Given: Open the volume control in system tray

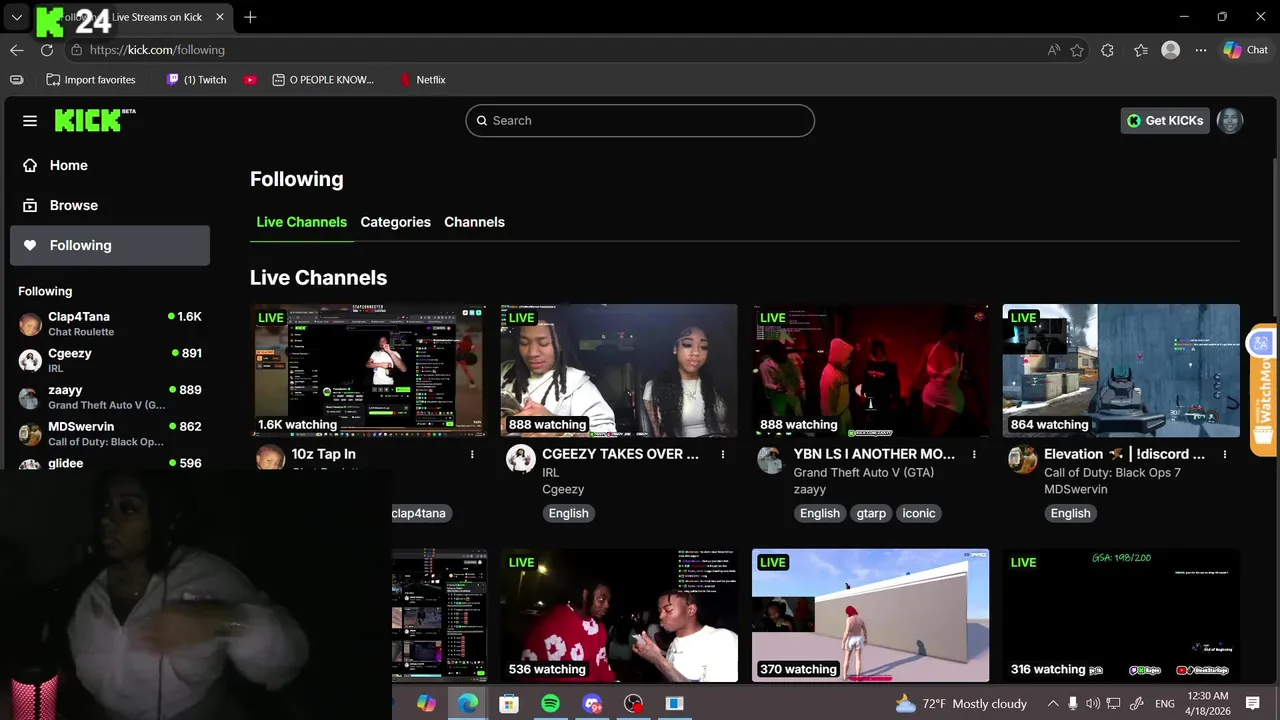Looking at the screenshot, I should (1093, 704).
